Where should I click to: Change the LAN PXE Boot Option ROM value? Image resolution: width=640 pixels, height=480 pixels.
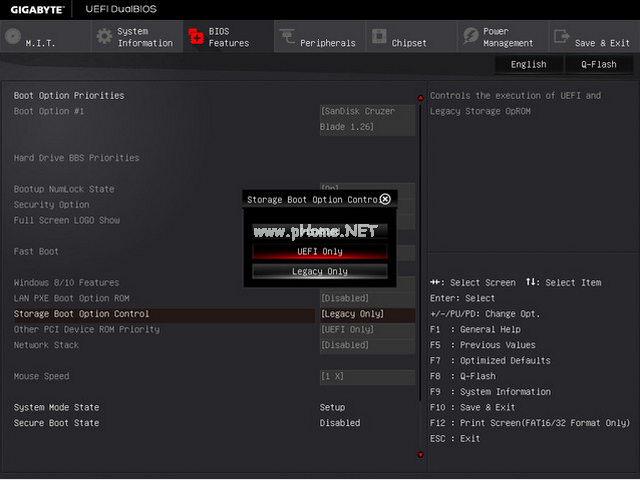click(x=367, y=298)
